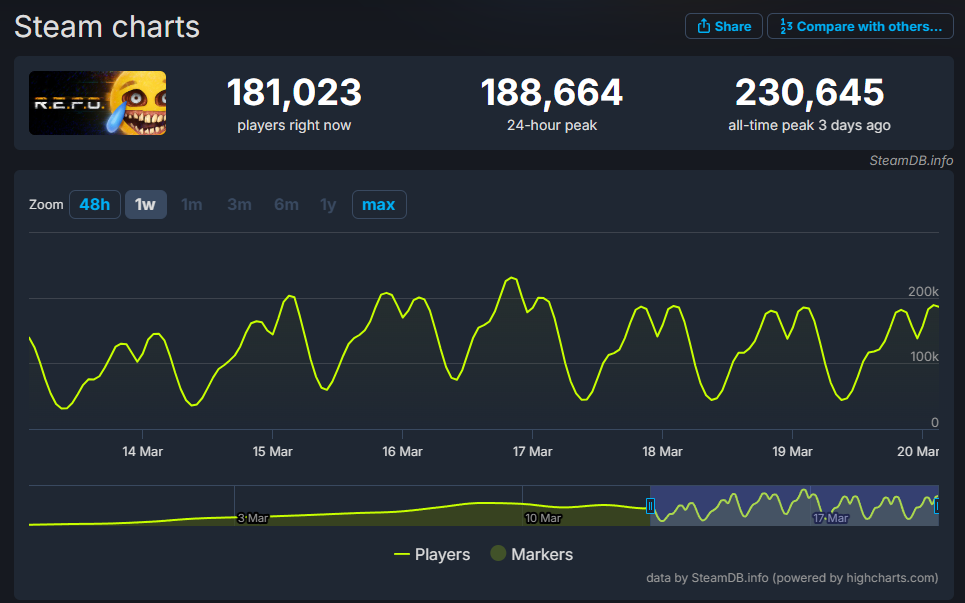Viewport: 965px width, 603px height.
Task: Choose the 1y zoom option
Action: click(328, 204)
